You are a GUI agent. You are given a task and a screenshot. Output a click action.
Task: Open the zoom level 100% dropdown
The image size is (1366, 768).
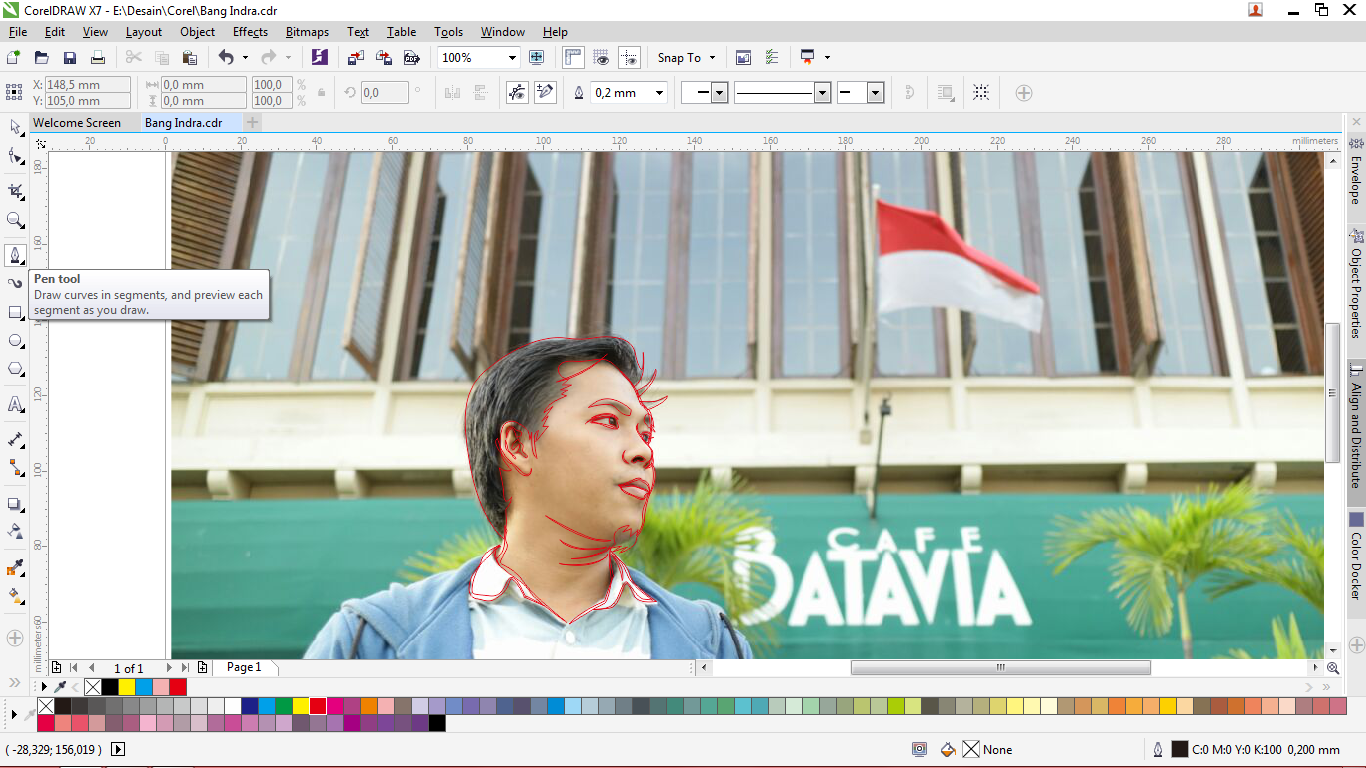pos(512,58)
